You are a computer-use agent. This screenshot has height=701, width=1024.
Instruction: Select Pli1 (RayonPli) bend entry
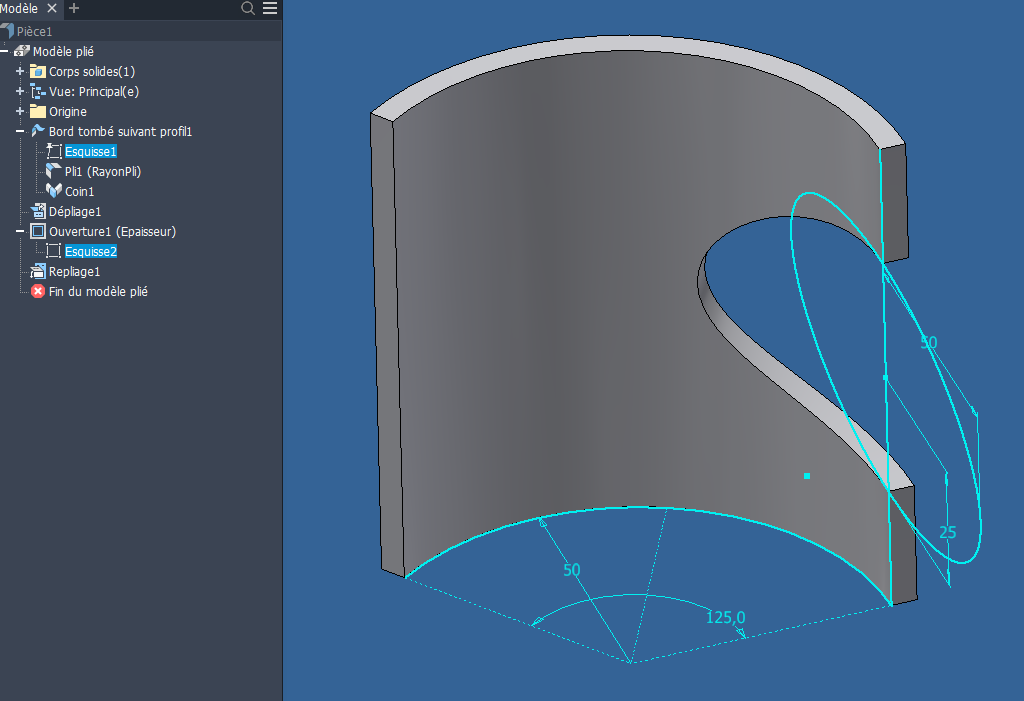pyautogui.click(x=103, y=171)
